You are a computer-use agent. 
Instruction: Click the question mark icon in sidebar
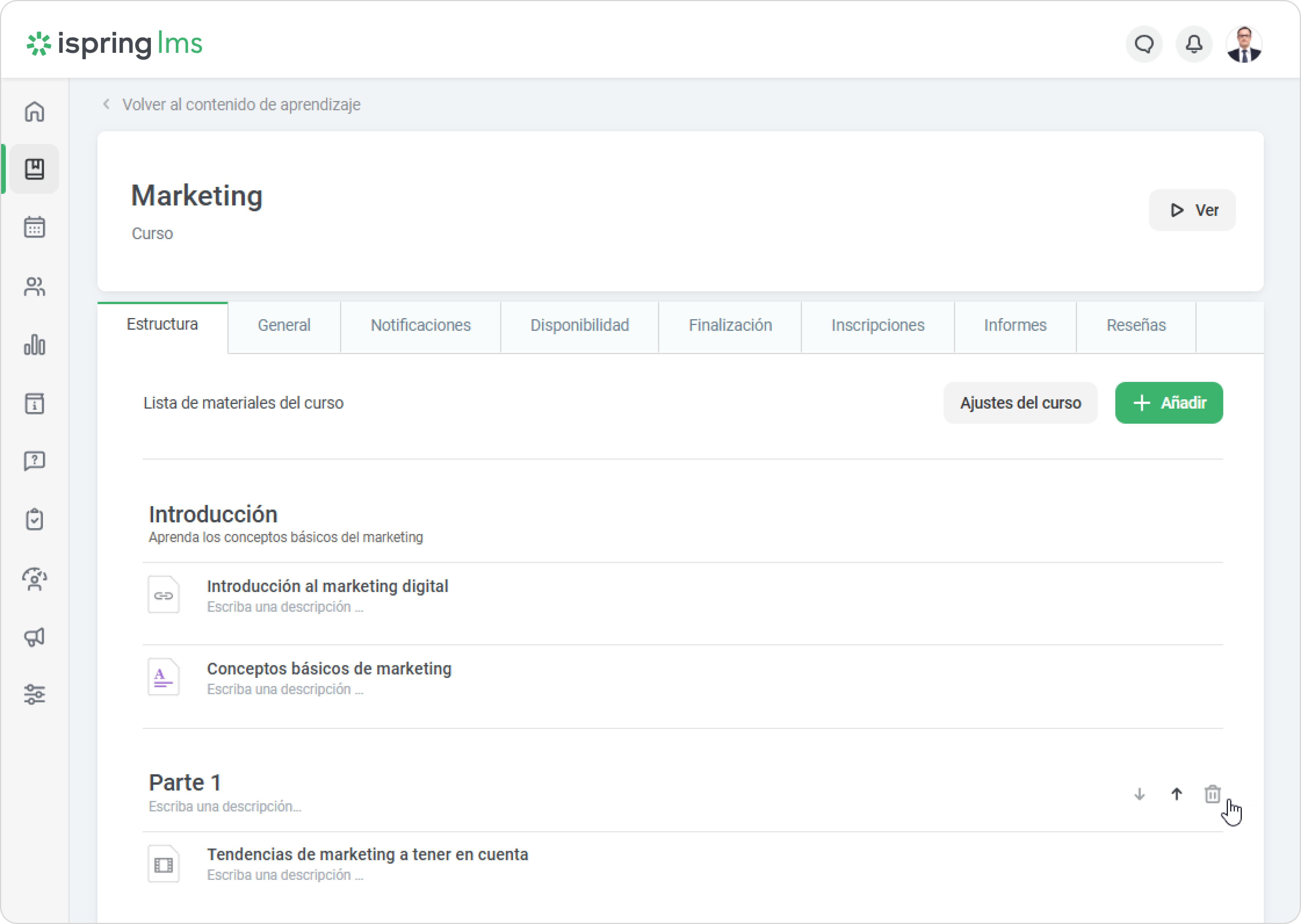point(35,460)
